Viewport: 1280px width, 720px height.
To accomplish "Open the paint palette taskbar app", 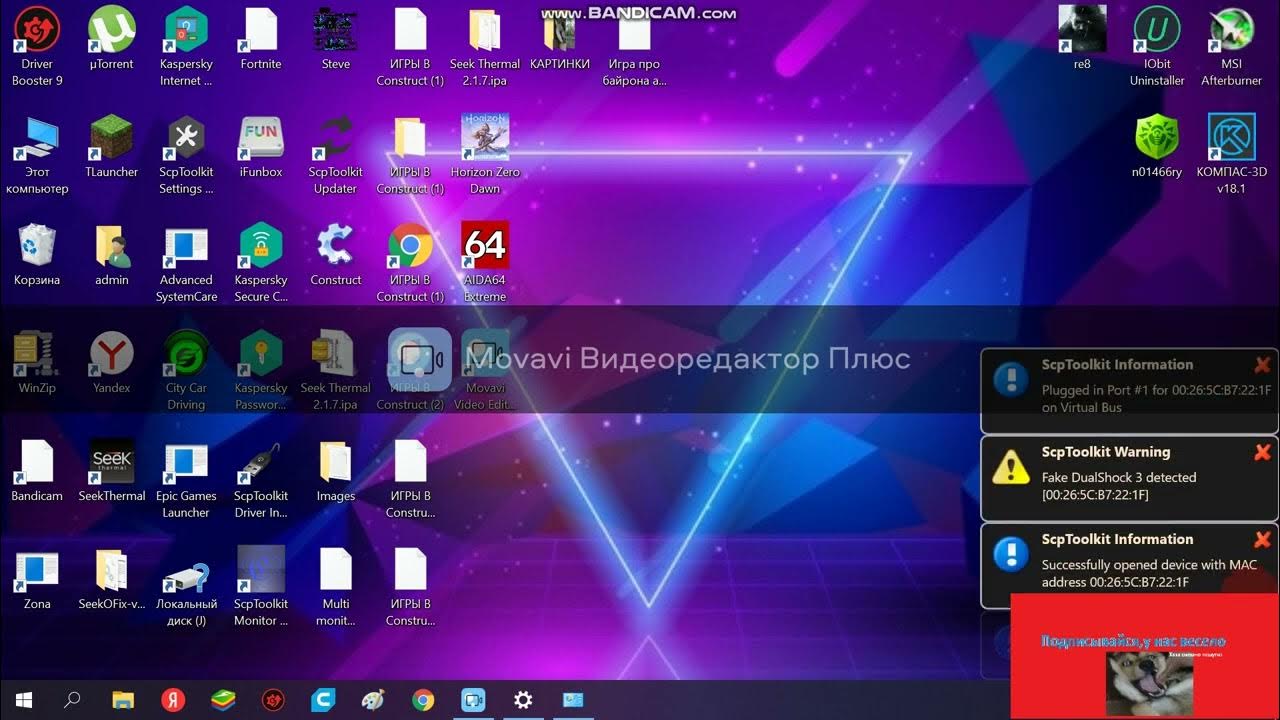I will click(373, 700).
